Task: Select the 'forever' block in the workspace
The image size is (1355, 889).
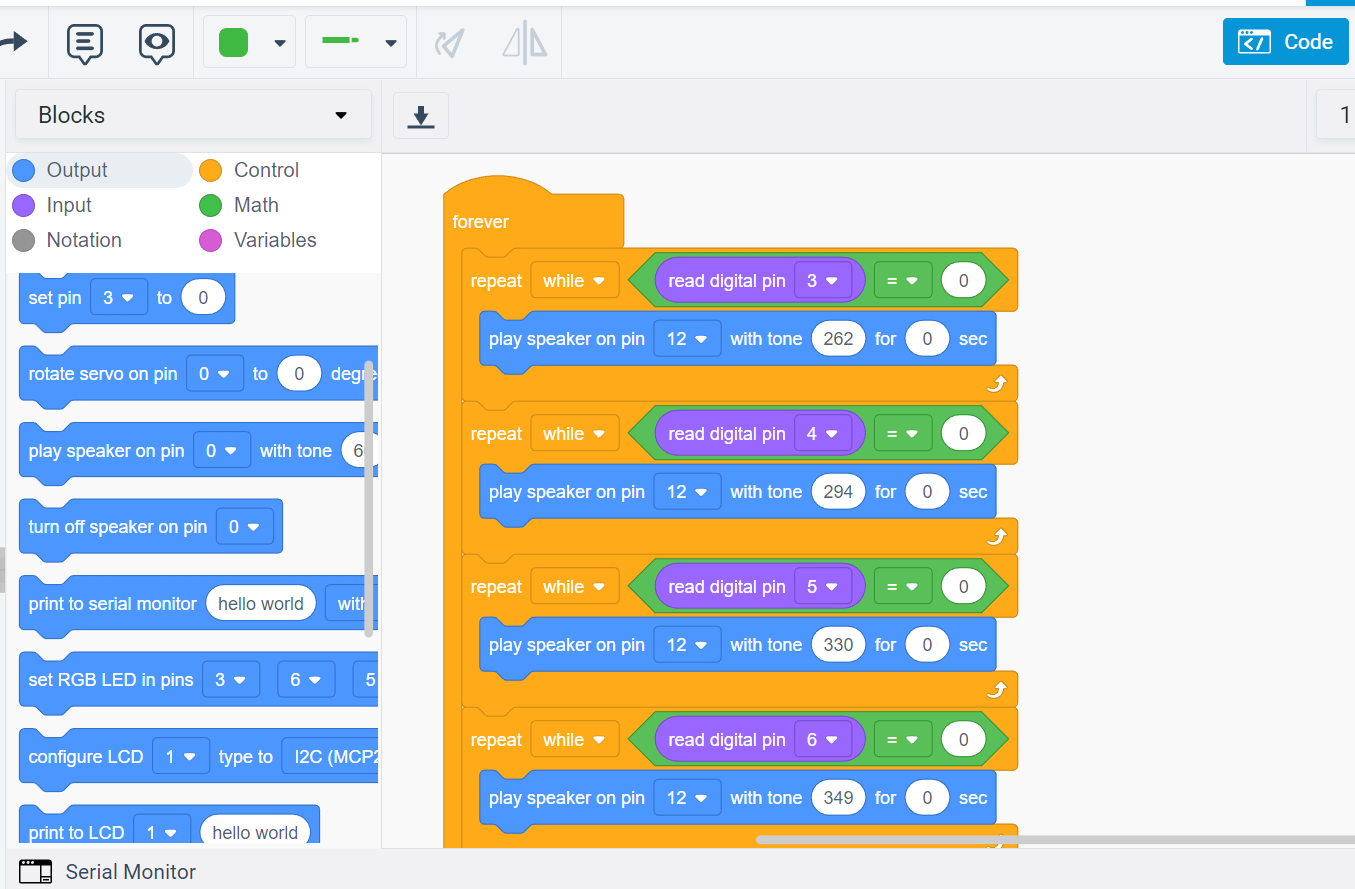Action: (481, 222)
